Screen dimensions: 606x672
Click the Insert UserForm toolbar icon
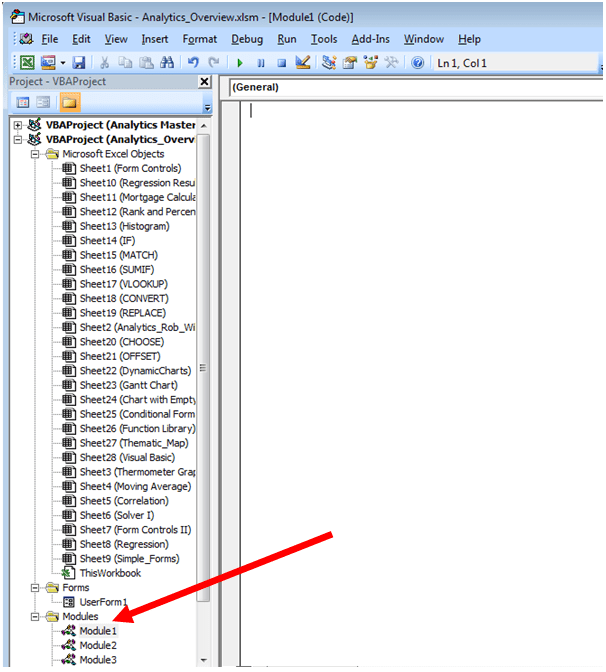pyautogui.click(x=48, y=63)
